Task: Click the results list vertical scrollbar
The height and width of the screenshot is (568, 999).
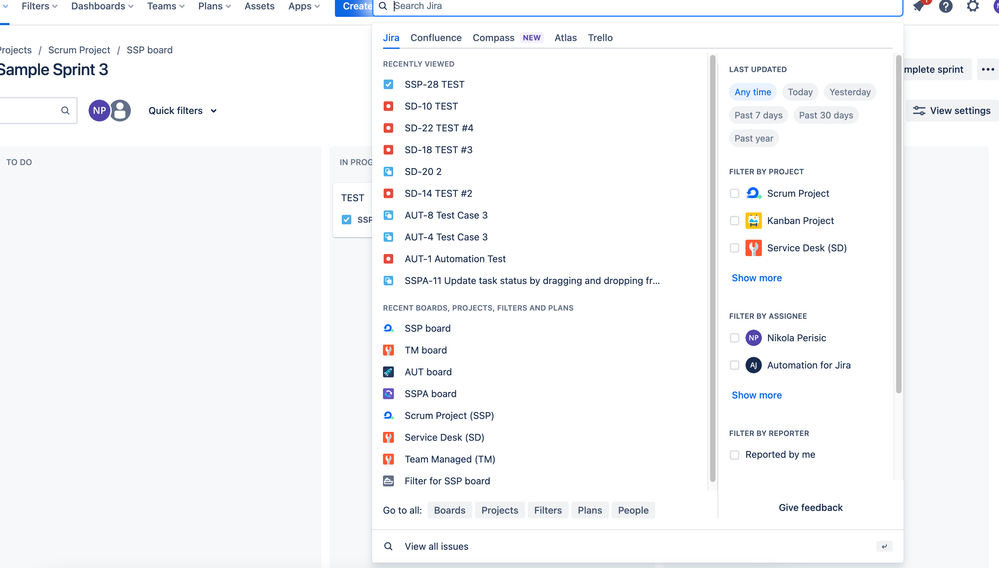Action: [712, 267]
